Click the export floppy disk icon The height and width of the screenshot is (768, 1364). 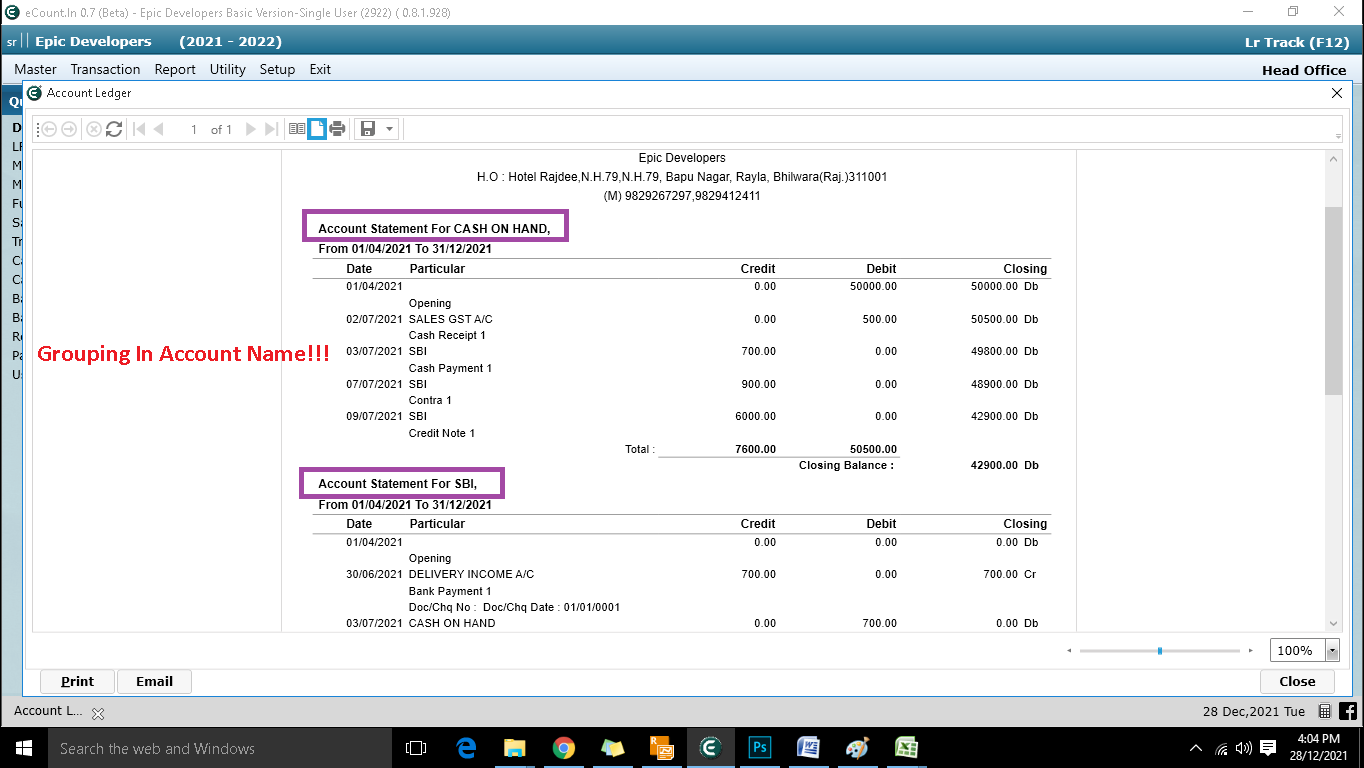click(x=368, y=129)
